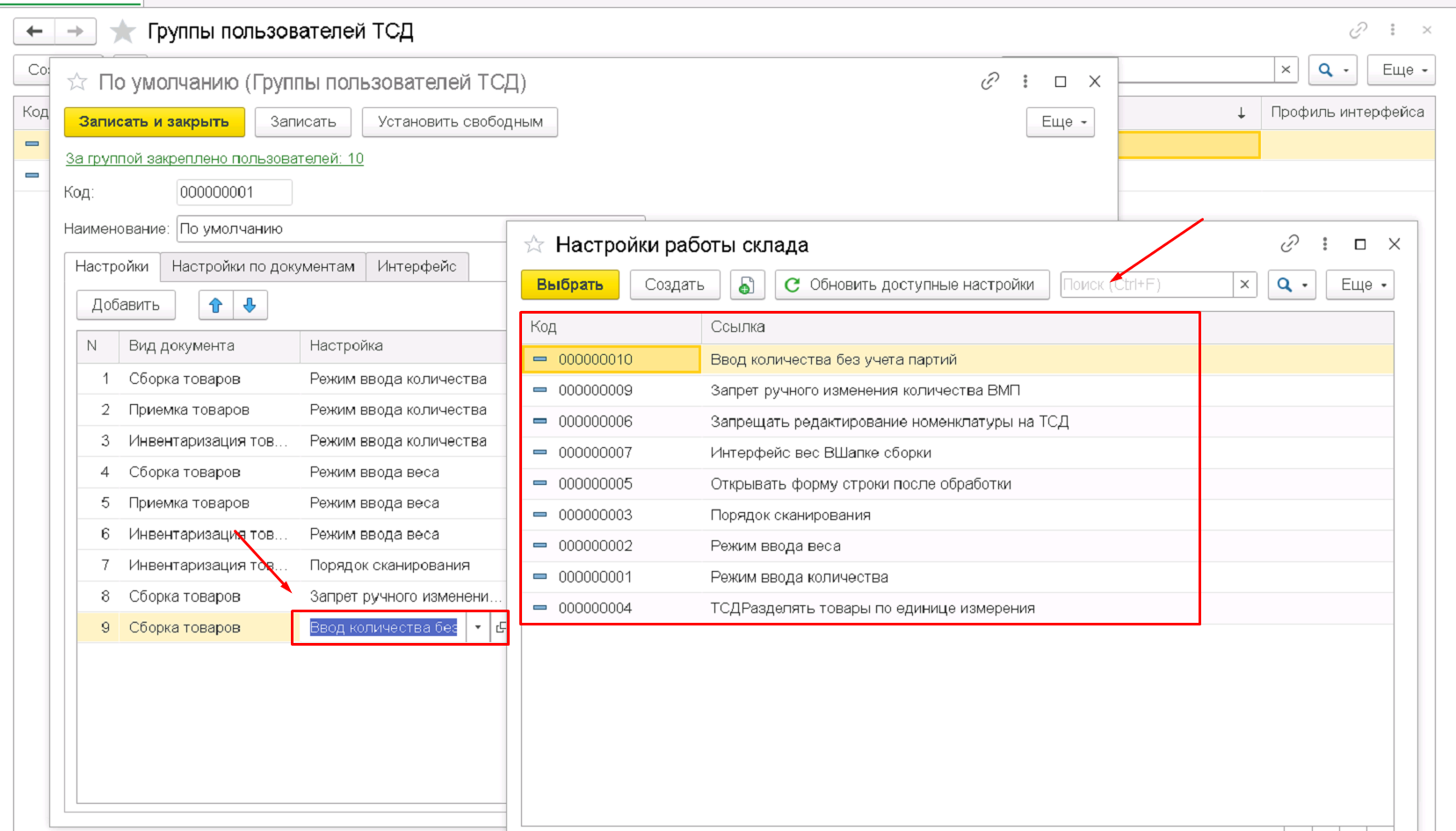
Task: Click the Записать и закрыть button
Action: tap(154, 122)
